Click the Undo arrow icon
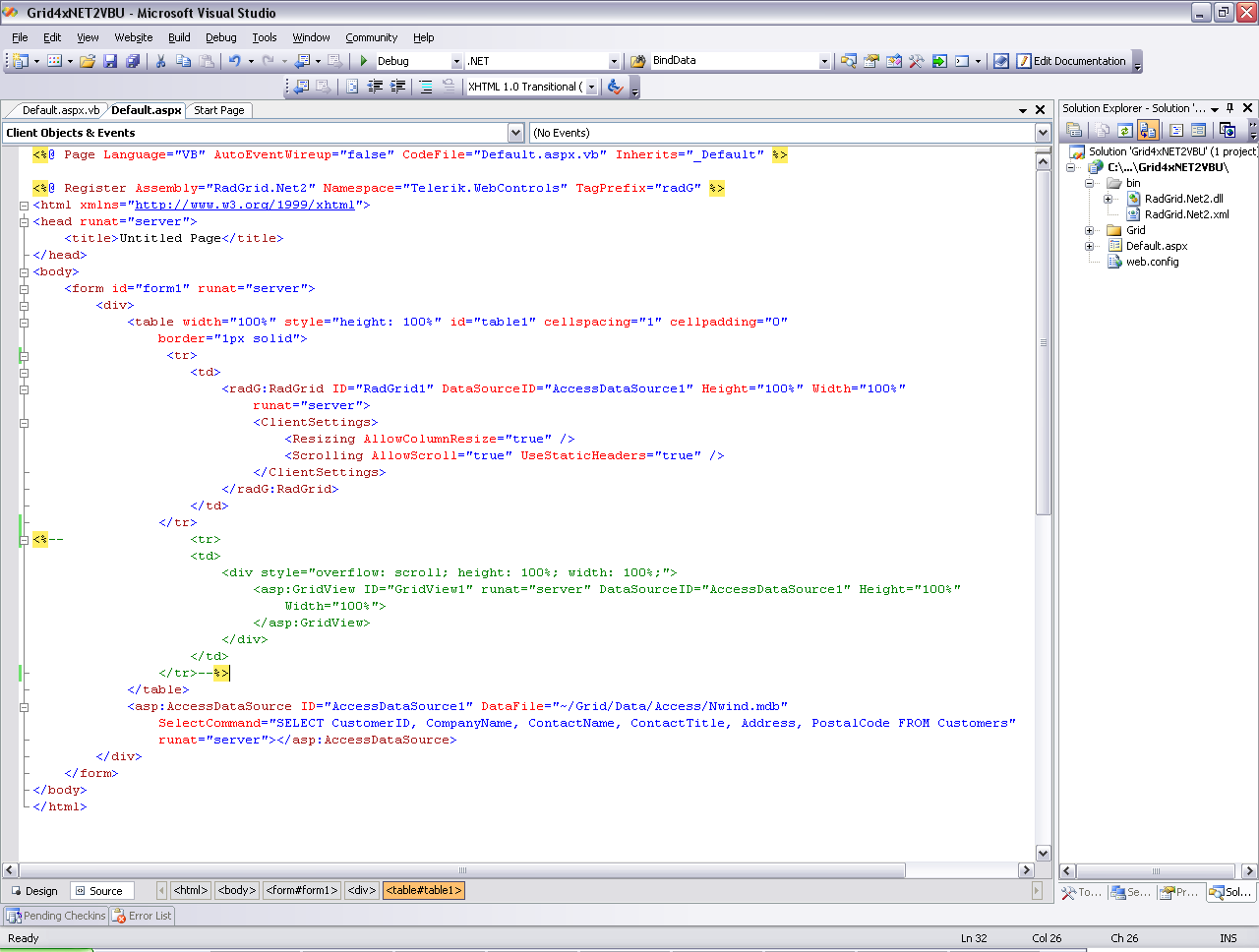The image size is (1259, 952). pyautogui.click(x=235, y=61)
